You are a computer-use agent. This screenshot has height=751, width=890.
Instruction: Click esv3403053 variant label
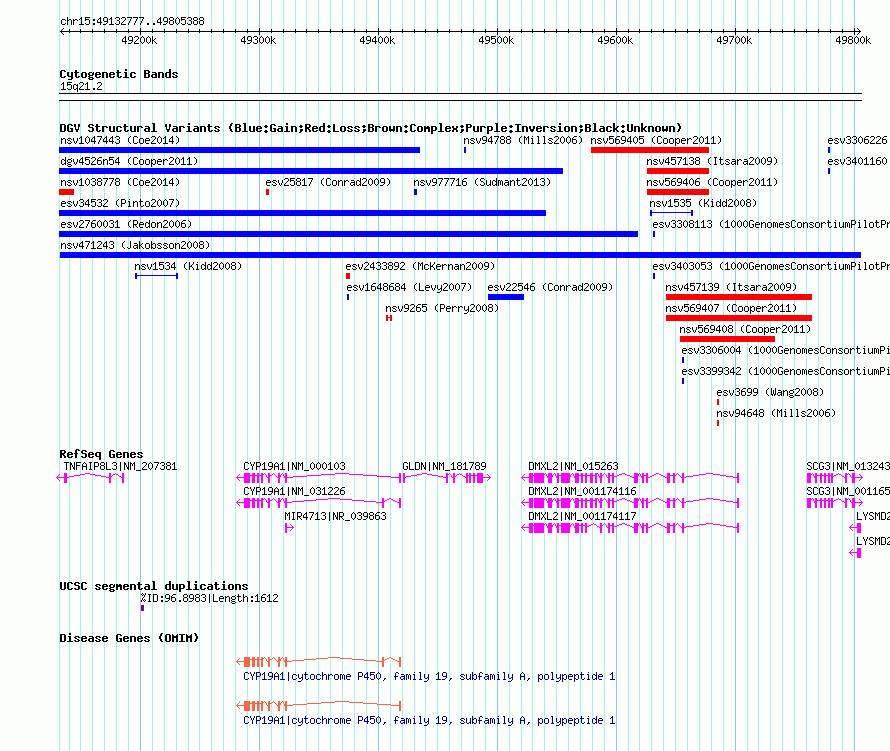[771, 266]
